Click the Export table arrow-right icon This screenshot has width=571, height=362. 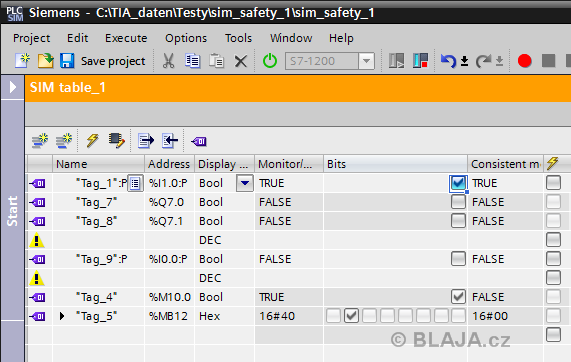tap(146, 141)
